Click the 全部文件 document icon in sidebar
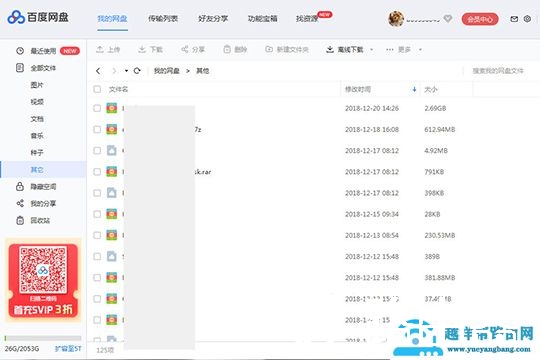This screenshot has height=360, width=540. [x=20, y=68]
